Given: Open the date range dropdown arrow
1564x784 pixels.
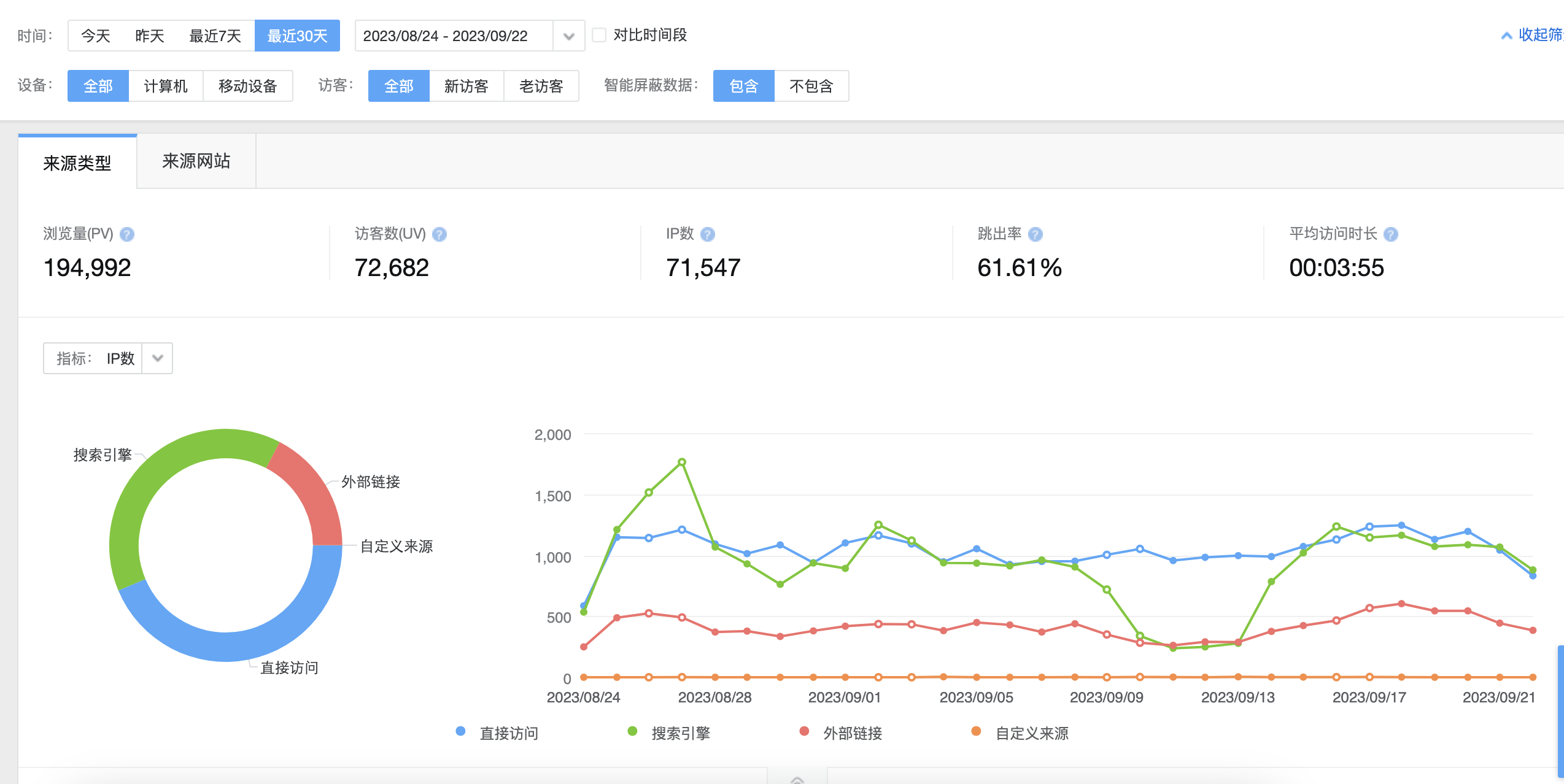Looking at the screenshot, I should (x=568, y=36).
